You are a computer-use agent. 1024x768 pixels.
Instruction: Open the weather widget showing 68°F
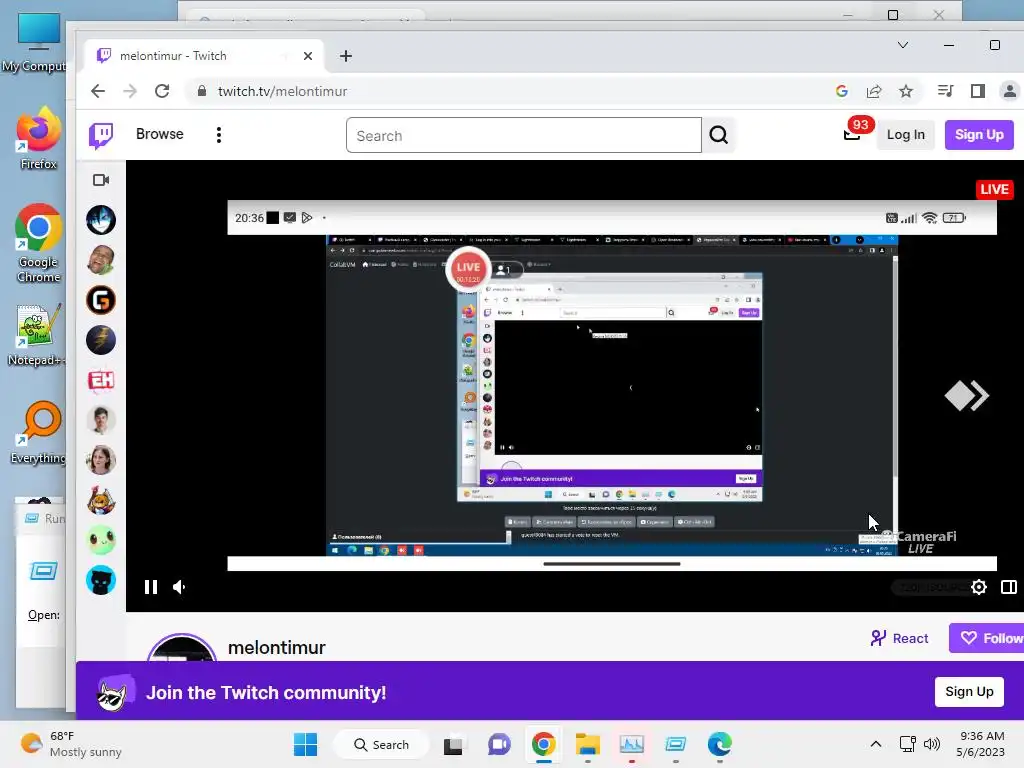pos(71,744)
